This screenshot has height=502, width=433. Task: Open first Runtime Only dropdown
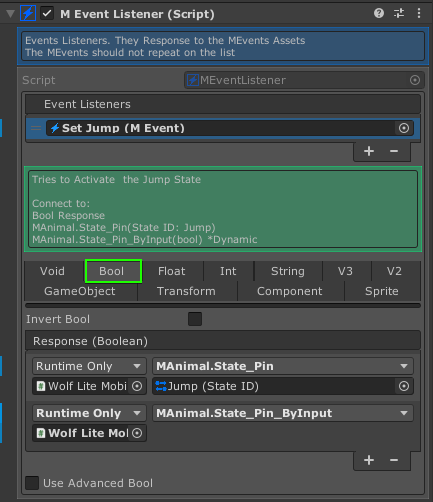click(89, 366)
